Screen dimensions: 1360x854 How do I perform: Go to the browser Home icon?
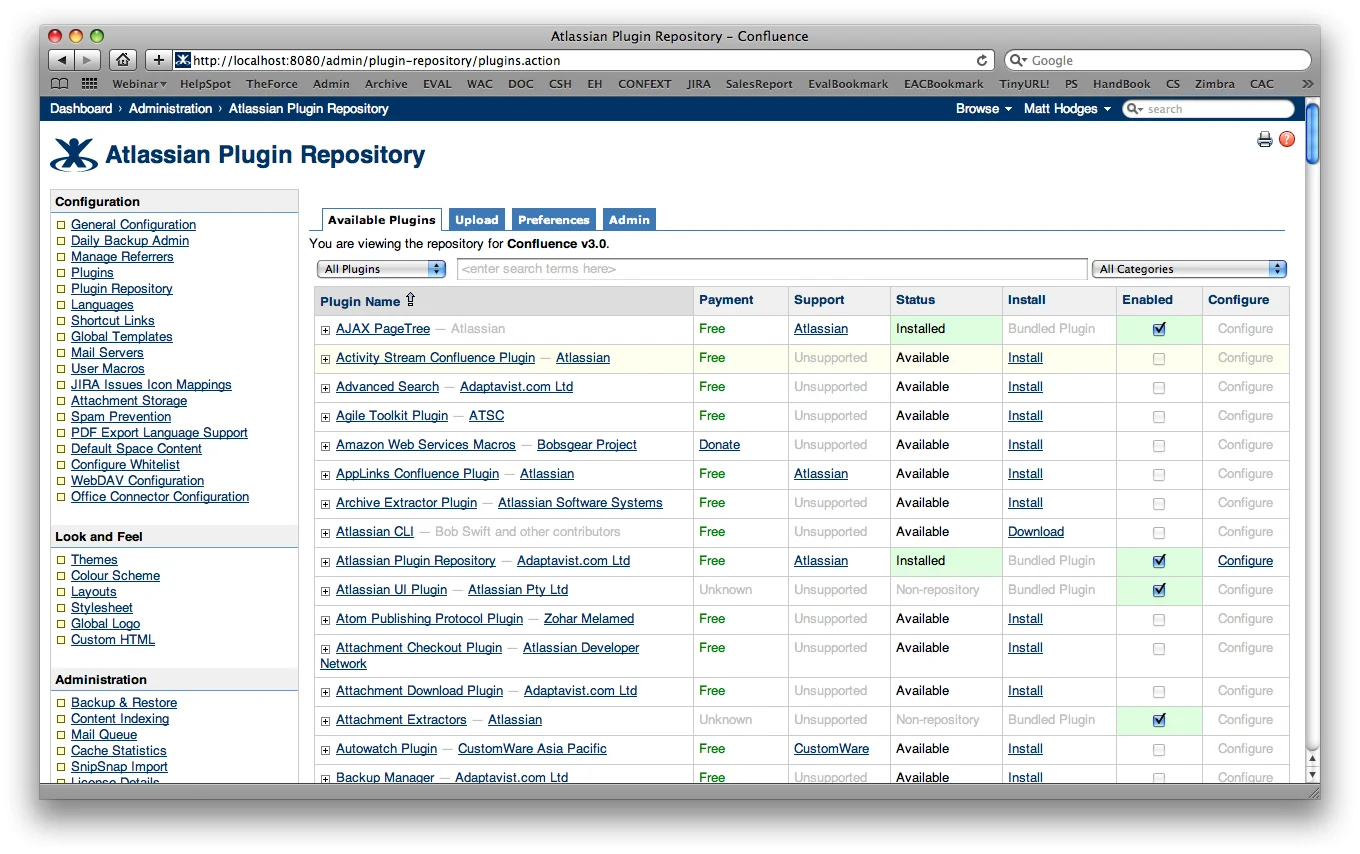click(122, 60)
